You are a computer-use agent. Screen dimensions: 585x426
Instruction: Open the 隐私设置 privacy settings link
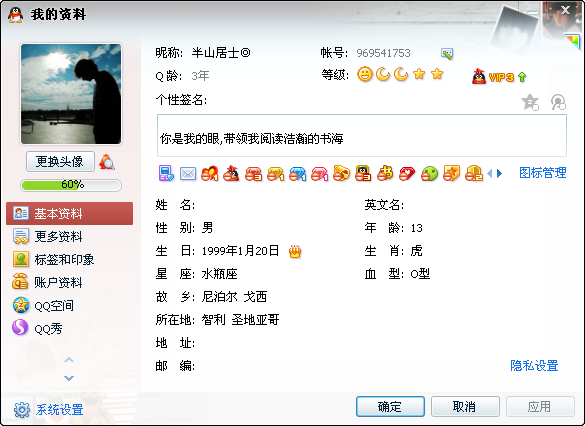[x=534, y=366]
